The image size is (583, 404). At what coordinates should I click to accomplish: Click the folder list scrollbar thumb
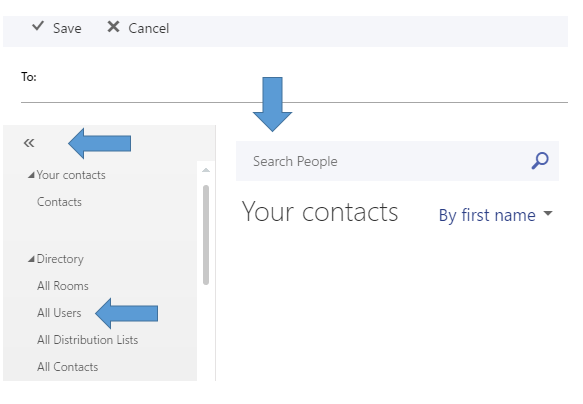coord(206,235)
